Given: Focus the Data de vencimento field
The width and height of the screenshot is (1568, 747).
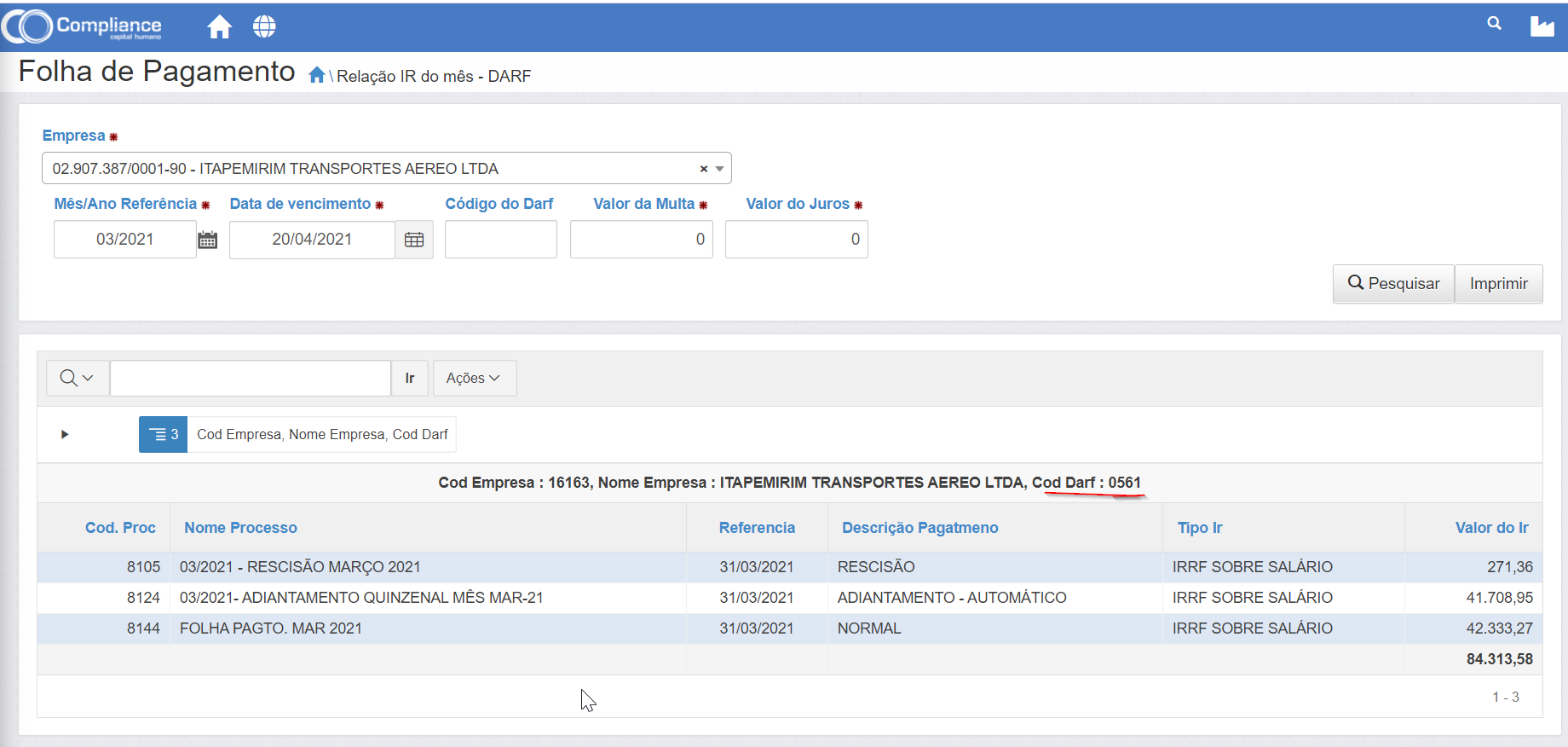Looking at the screenshot, I should point(312,240).
